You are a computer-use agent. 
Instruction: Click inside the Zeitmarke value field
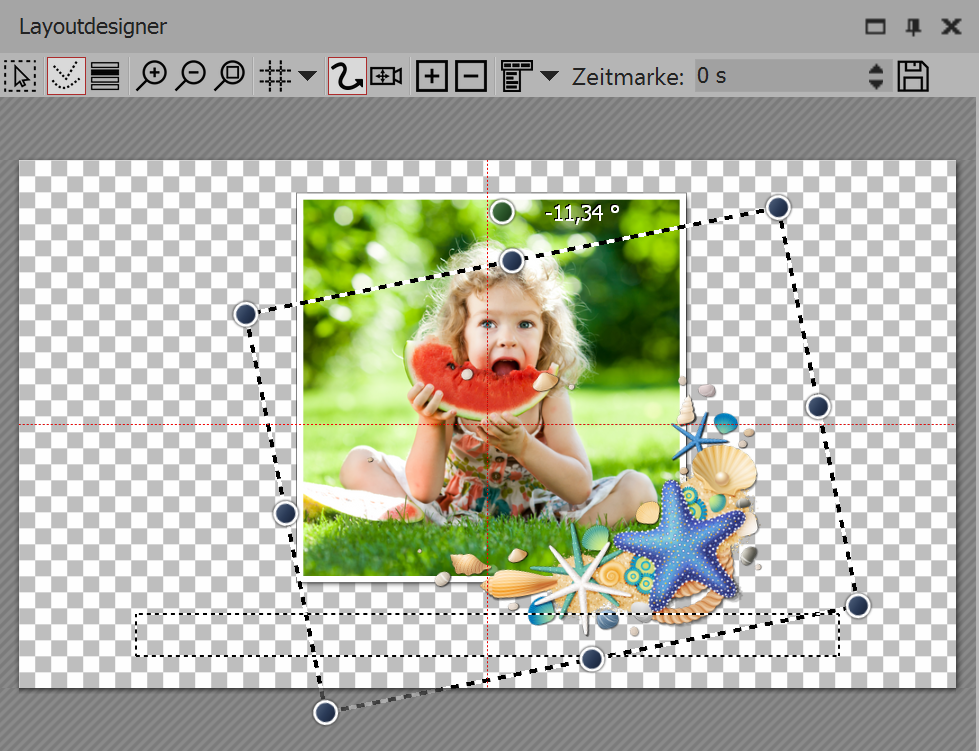[x=780, y=76]
